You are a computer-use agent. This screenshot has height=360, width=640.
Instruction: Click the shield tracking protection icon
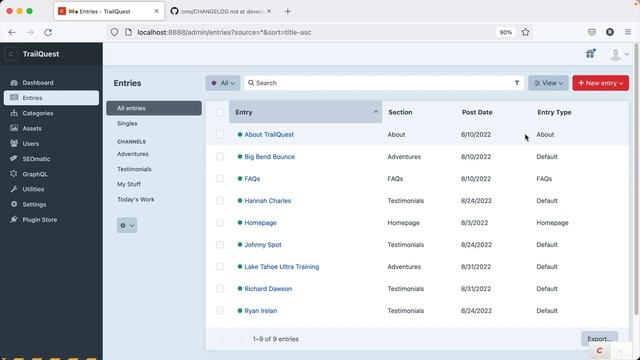coord(114,32)
